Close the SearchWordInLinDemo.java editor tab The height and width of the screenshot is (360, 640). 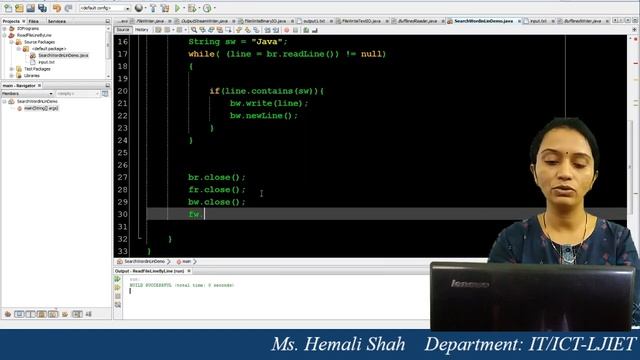point(519,21)
